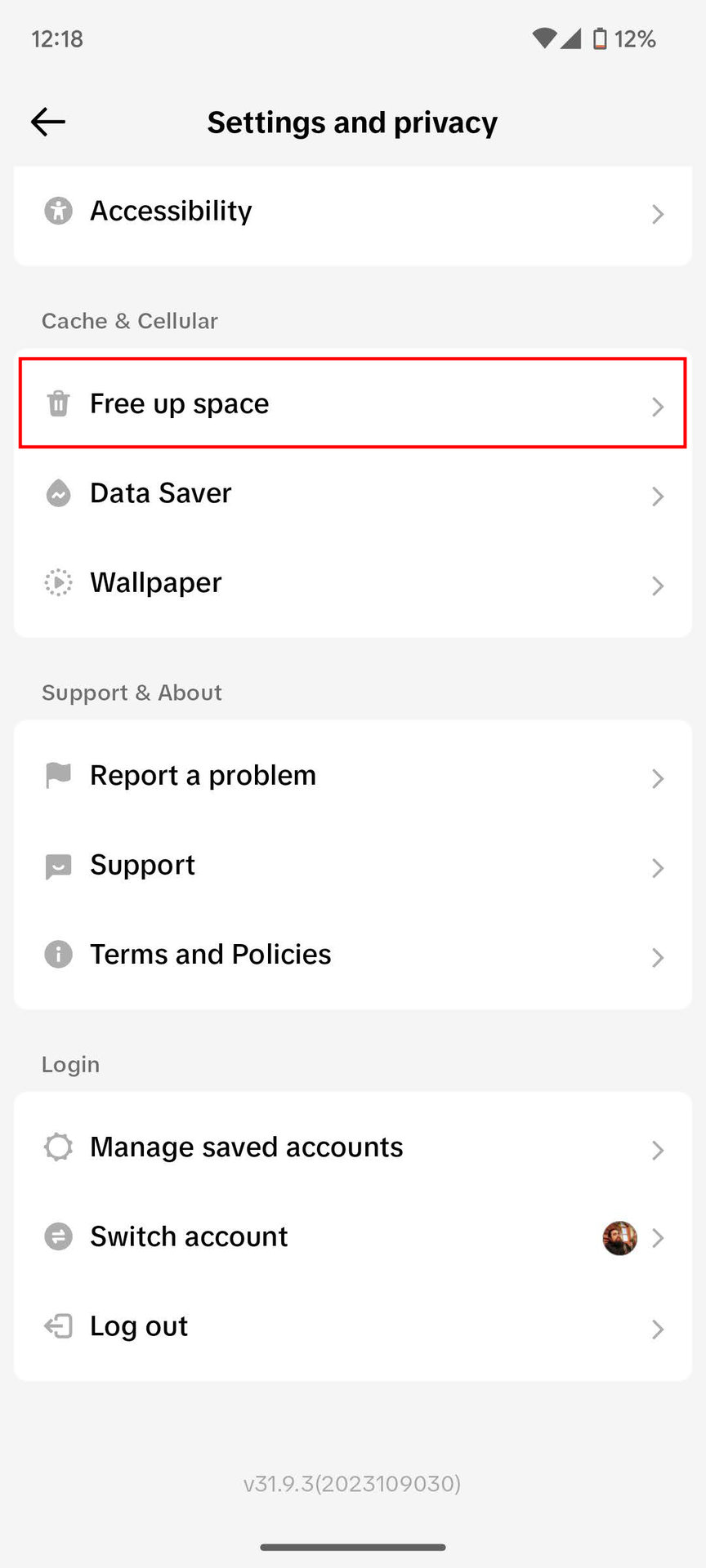Tap the Log out door icon

click(x=58, y=1326)
